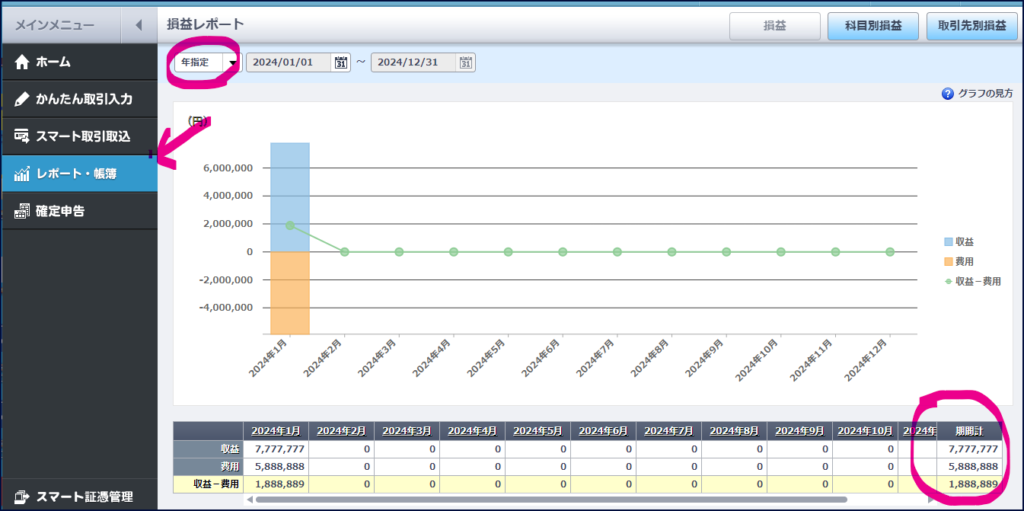This screenshot has height=511, width=1024.
Task: Click the blue 収益 legend swatch
Action: [950, 242]
